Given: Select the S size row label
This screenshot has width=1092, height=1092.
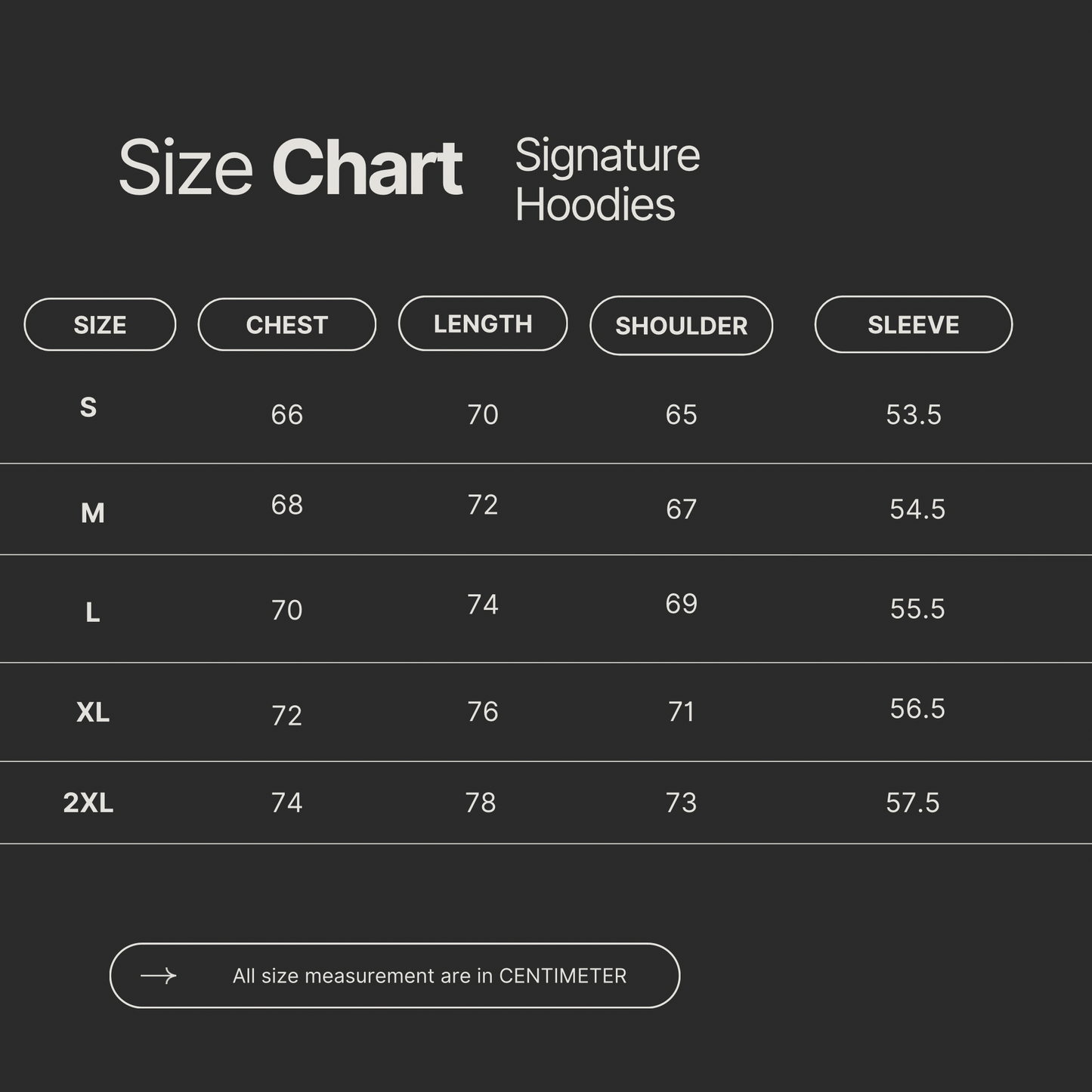Looking at the screenshot, I should pos(88,407).
